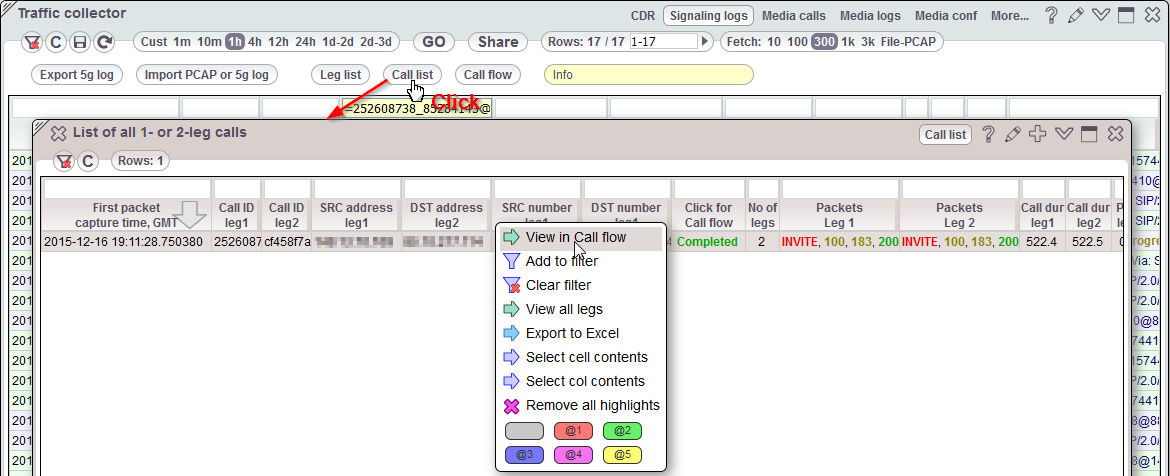Set fetch size to 1k
This screenshot has width=1170, height=476.
tap(848, 42)
